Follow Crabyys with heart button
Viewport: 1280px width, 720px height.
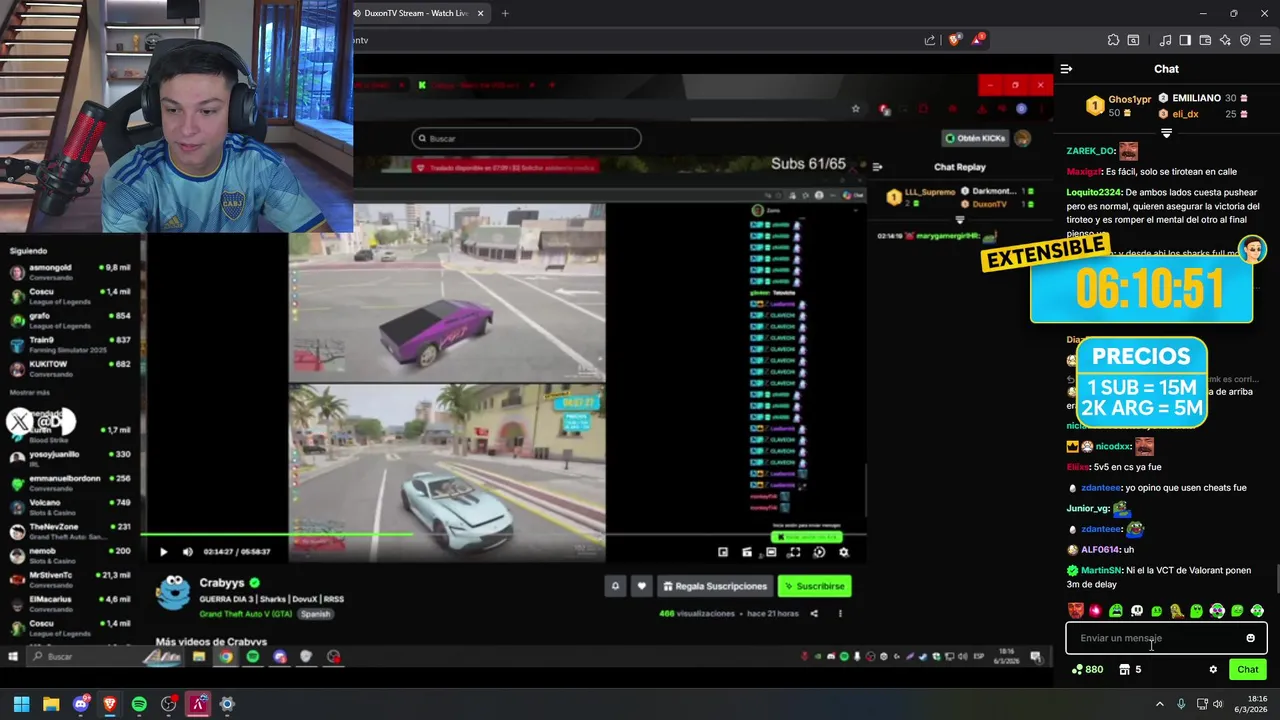pyautogui.click(x=641, y=586)
